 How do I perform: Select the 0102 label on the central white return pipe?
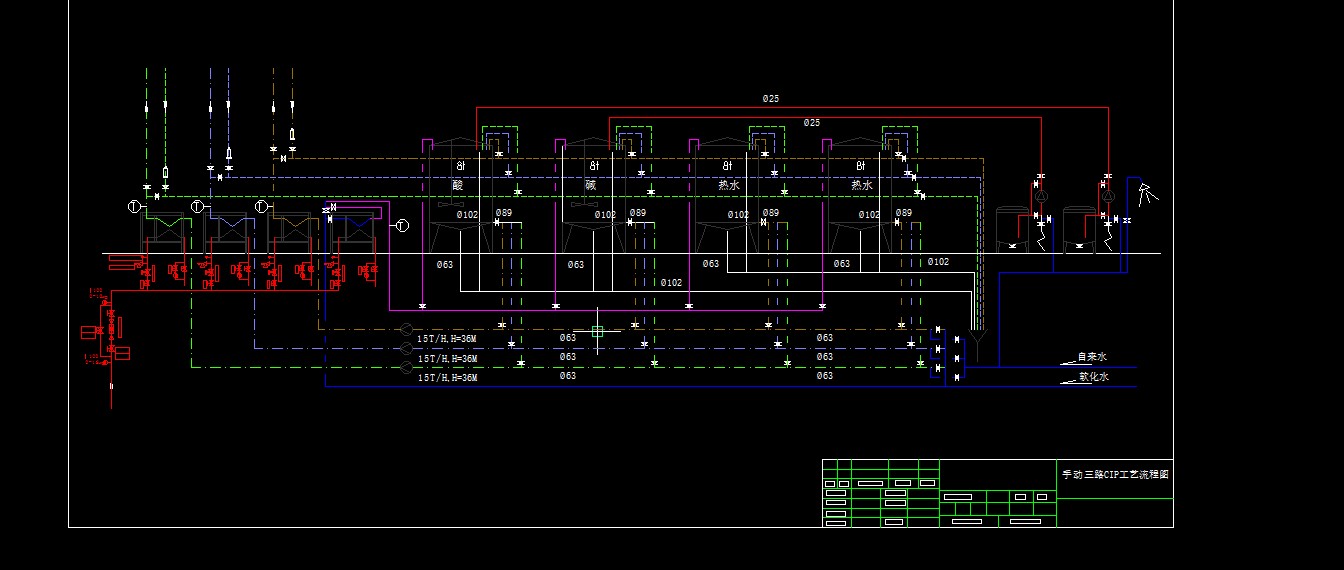coord(672,283)
